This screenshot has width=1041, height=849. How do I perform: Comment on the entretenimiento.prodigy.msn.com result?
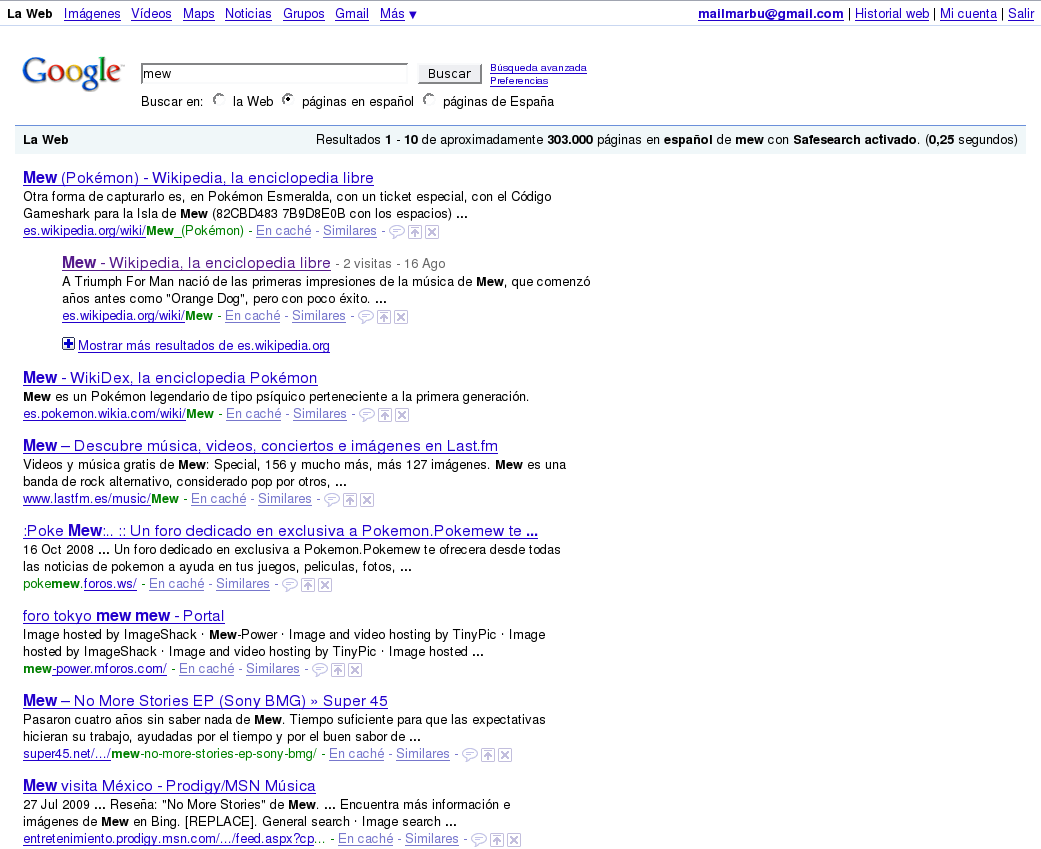(x=479, y=840)
